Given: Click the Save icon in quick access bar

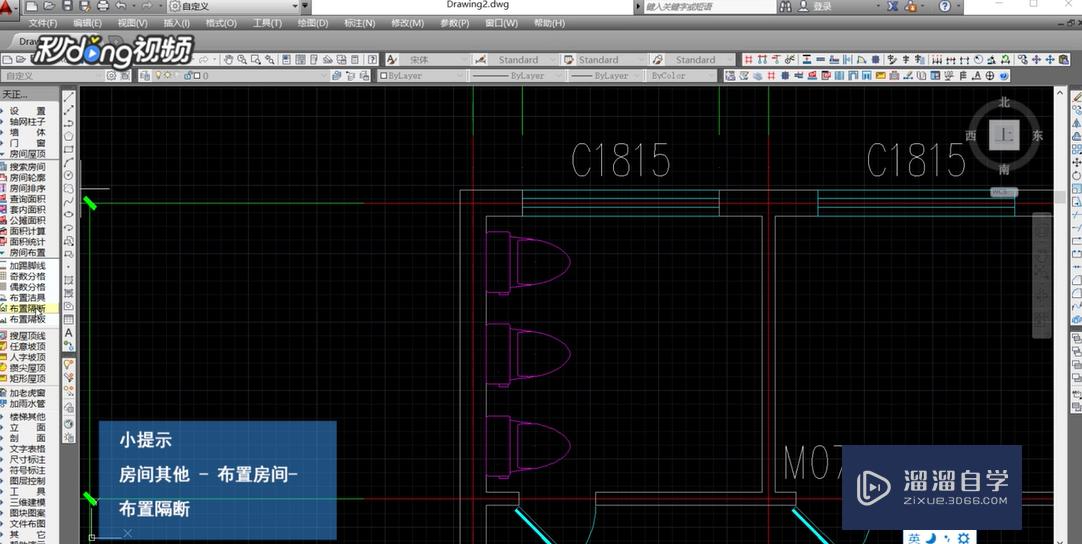Looking at the screenshot, I should click(x=67, y=6).
